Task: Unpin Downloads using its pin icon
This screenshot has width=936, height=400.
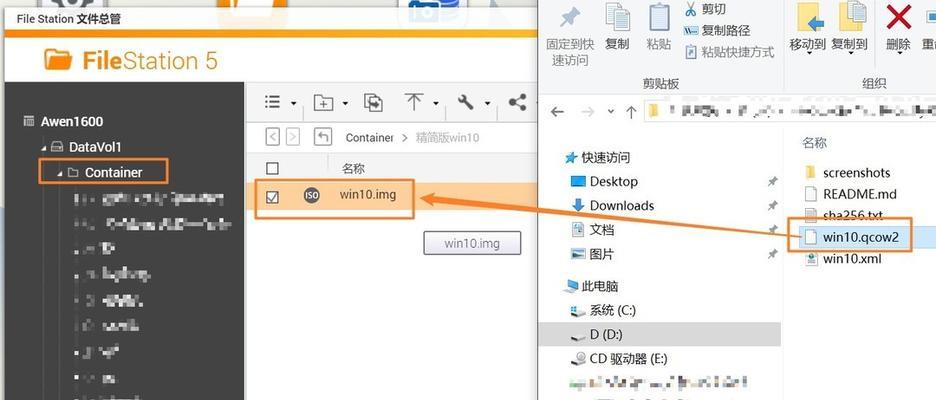Action: (x=772, y=206)
